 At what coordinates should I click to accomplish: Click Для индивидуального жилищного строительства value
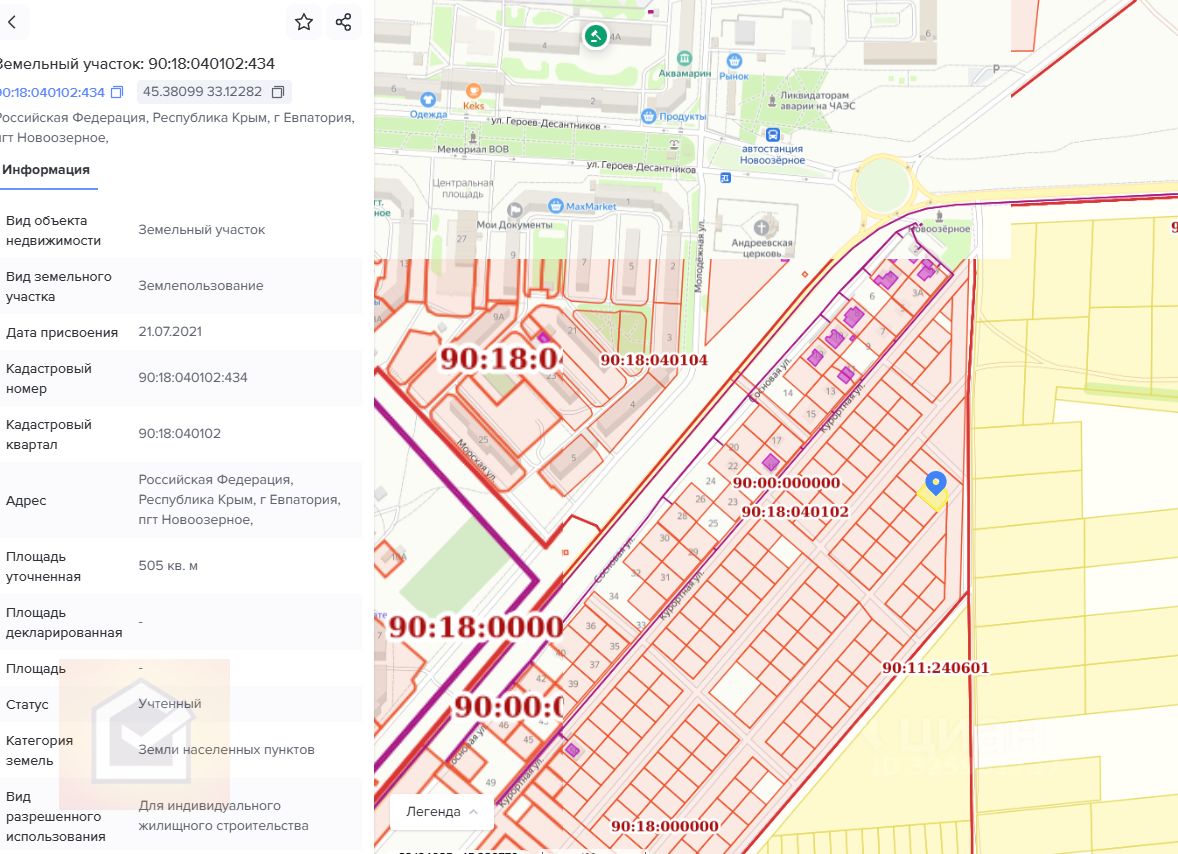tap(223, 816)
